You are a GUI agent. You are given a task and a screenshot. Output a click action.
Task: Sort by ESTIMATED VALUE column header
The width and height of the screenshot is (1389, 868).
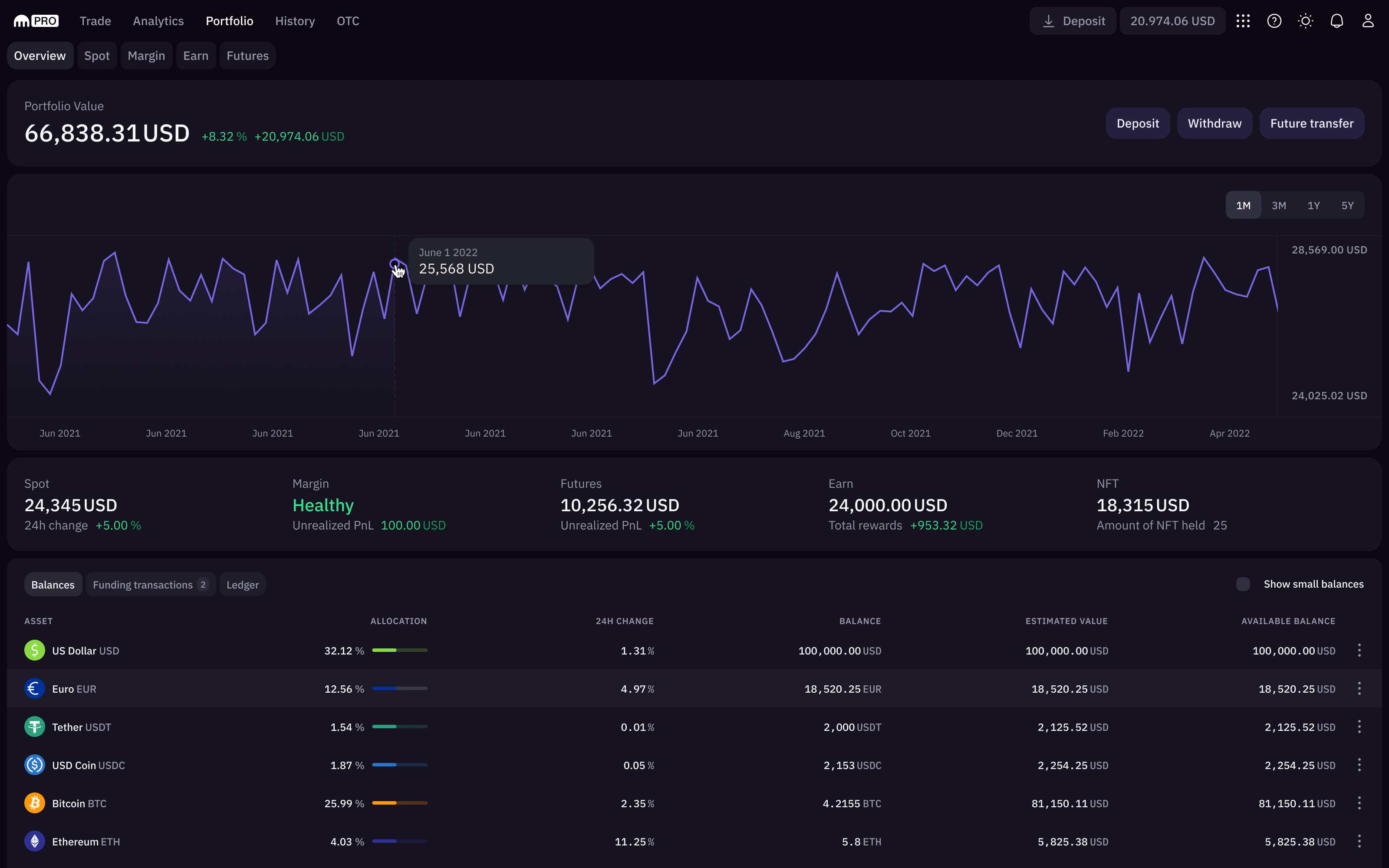tap(1066, 621)
